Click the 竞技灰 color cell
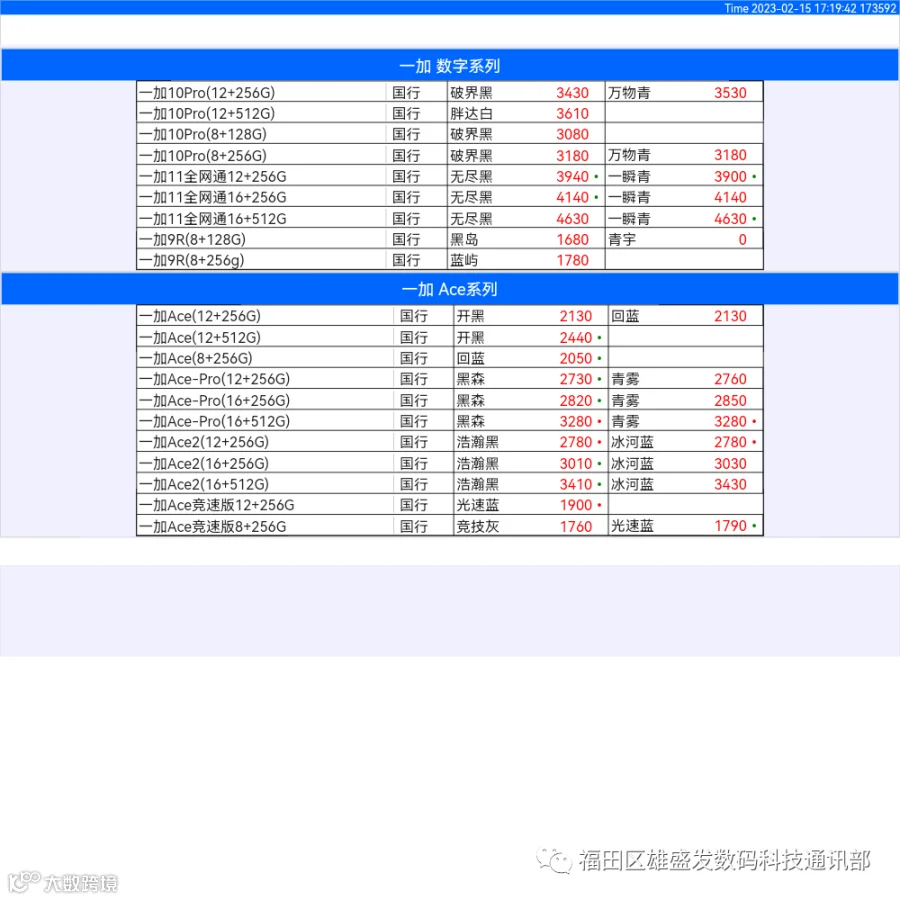This screenshot has height=900, width=900. 478,526
